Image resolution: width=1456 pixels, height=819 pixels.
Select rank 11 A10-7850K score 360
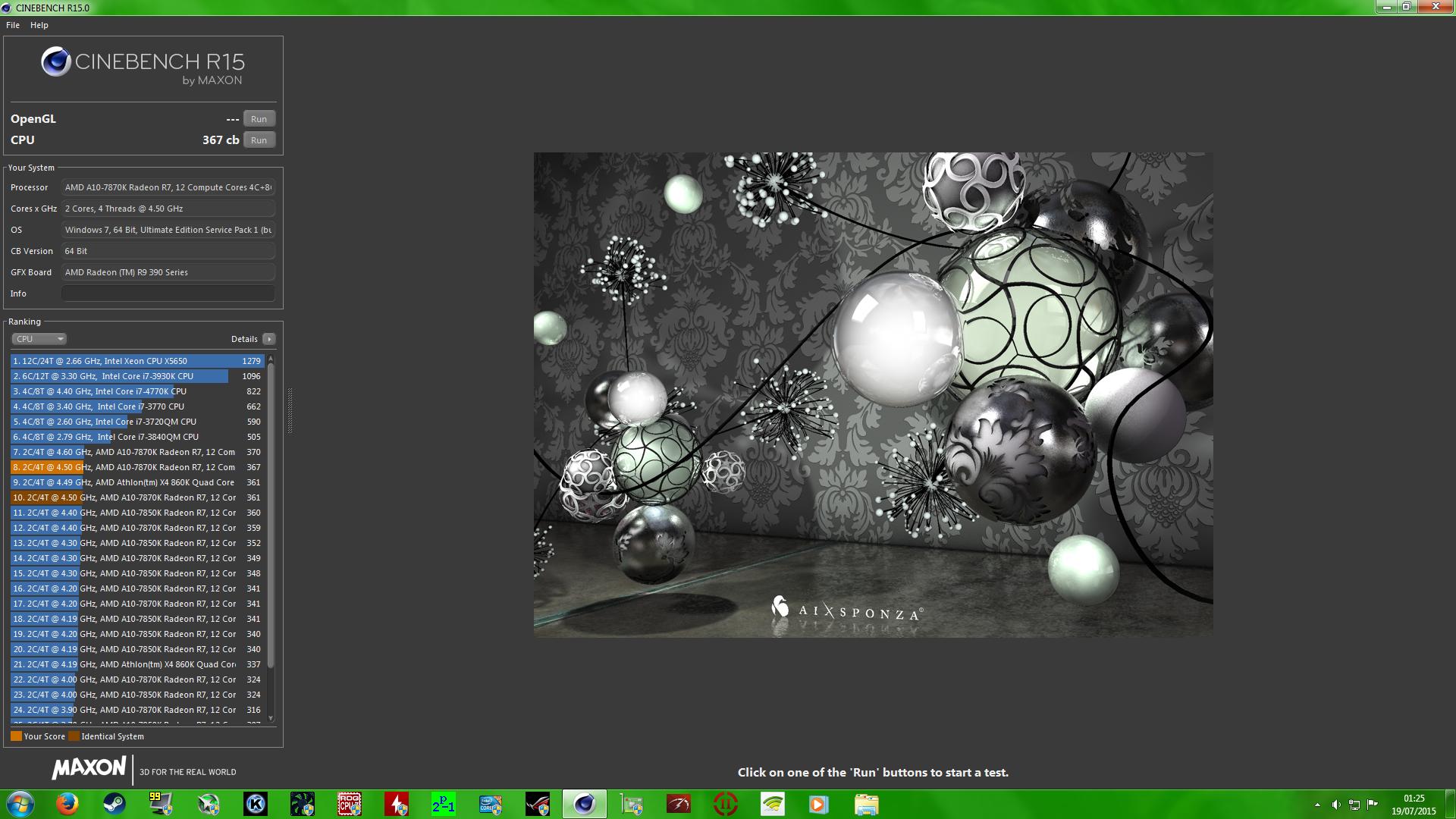click(x=137, y=513)
